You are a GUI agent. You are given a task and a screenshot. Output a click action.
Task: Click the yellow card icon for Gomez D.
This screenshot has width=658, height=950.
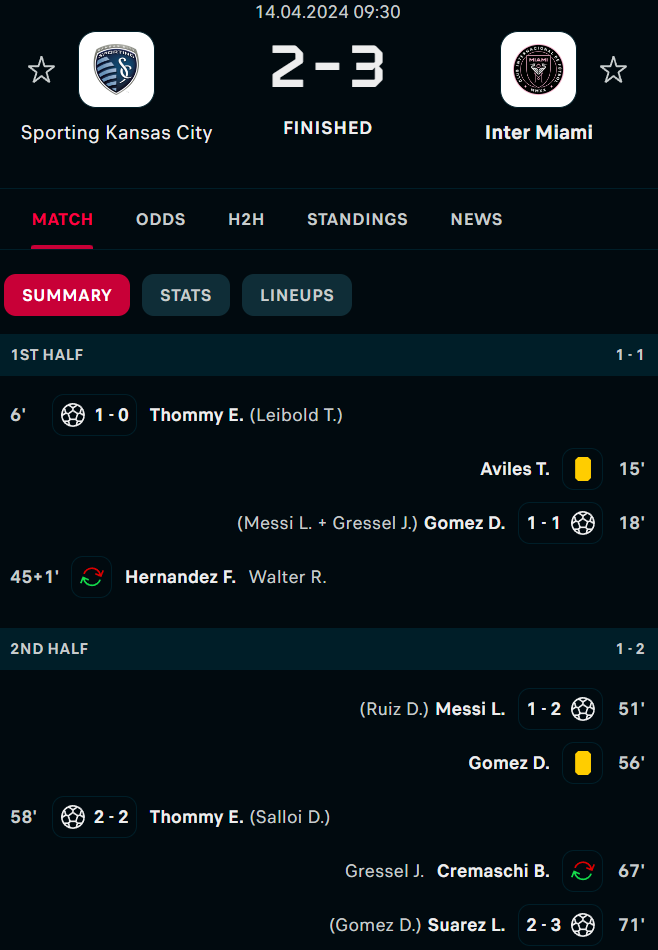(x=582, y=763)
